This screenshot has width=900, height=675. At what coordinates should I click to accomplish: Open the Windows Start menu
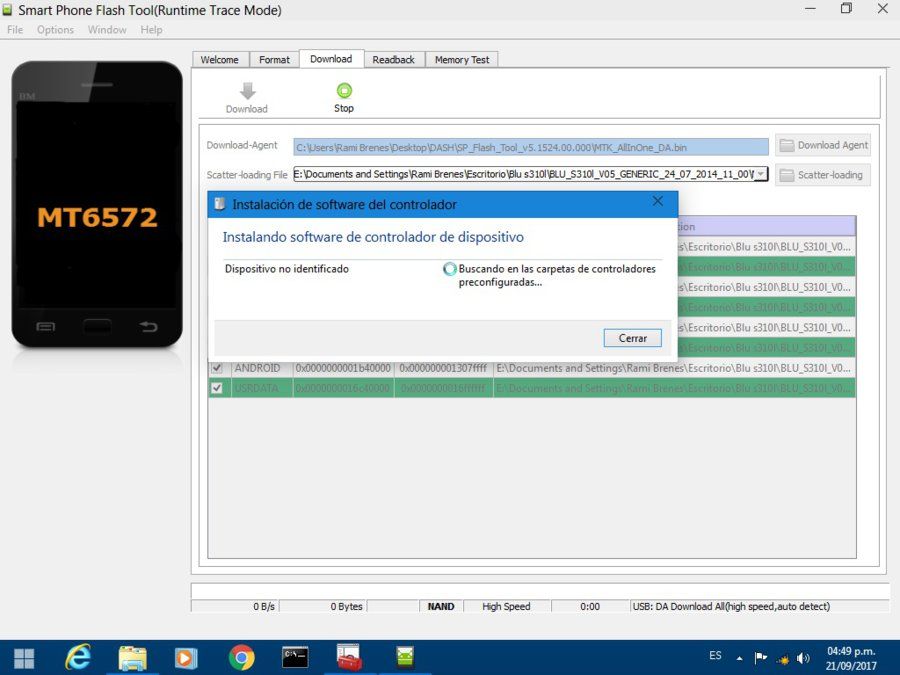pyautogui.click(x=24, y=658)
